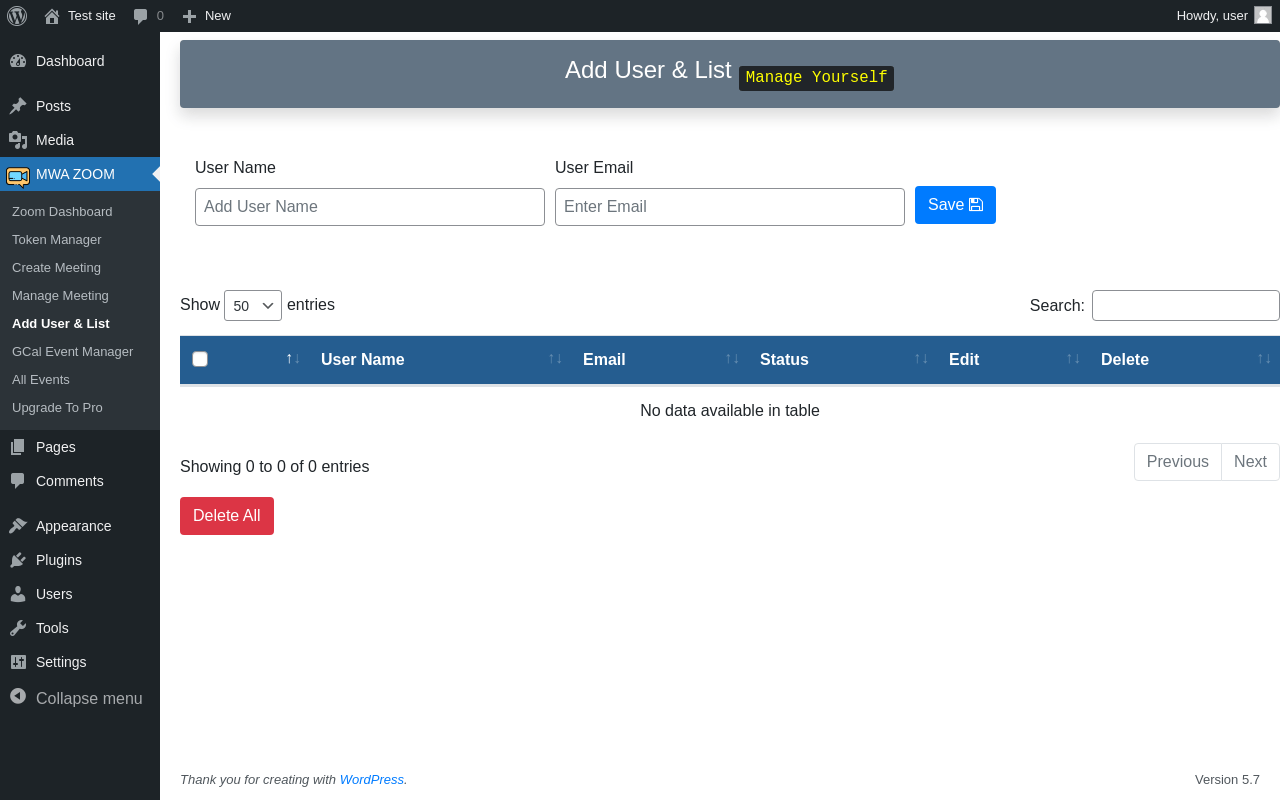Click the WordPress logo icon

click(x=17, y=16)
